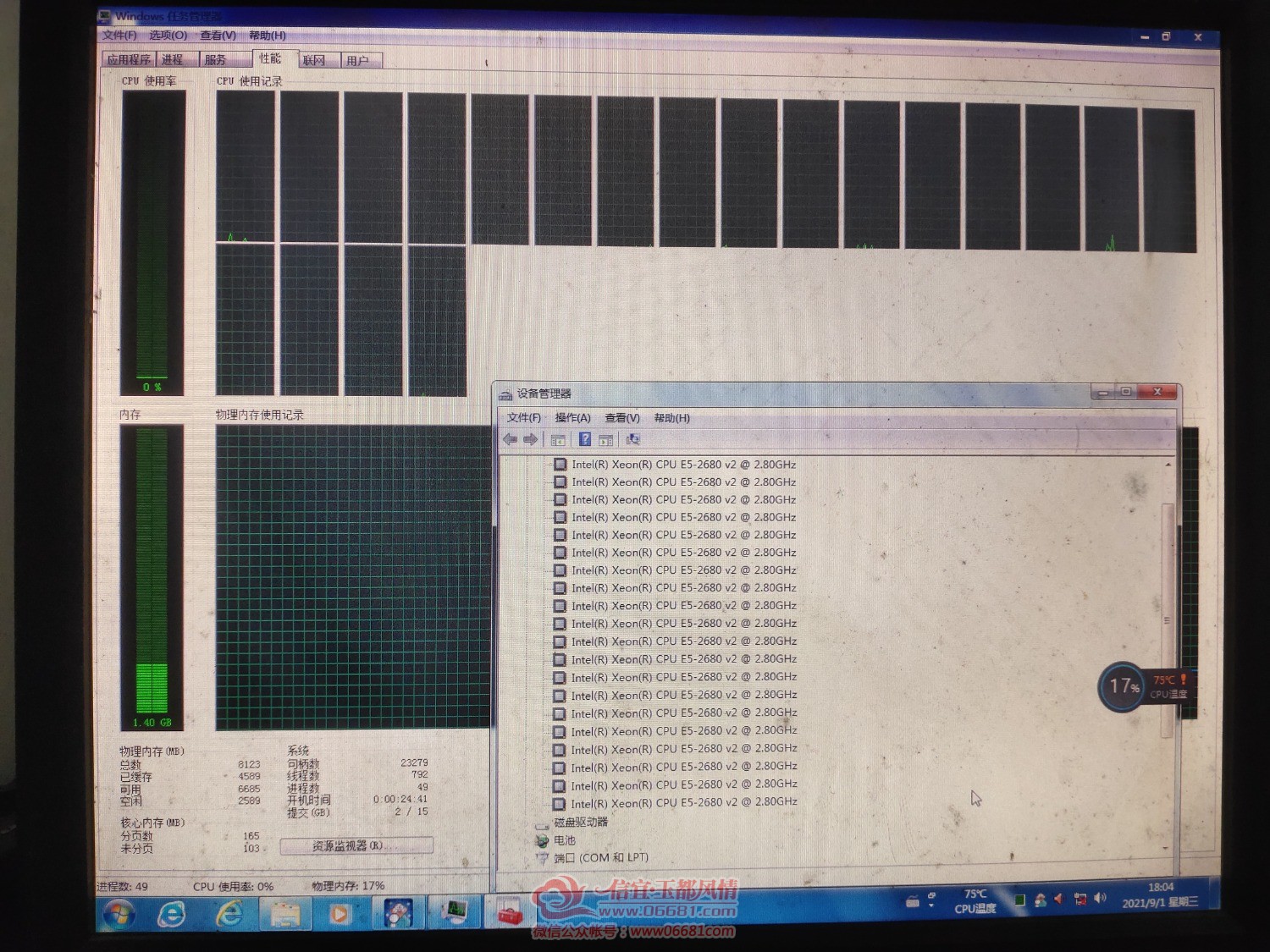Select the 端口 (COM 和 LPT) node
This screenshot has width=1270, height=952.
[x=601, y=857]
